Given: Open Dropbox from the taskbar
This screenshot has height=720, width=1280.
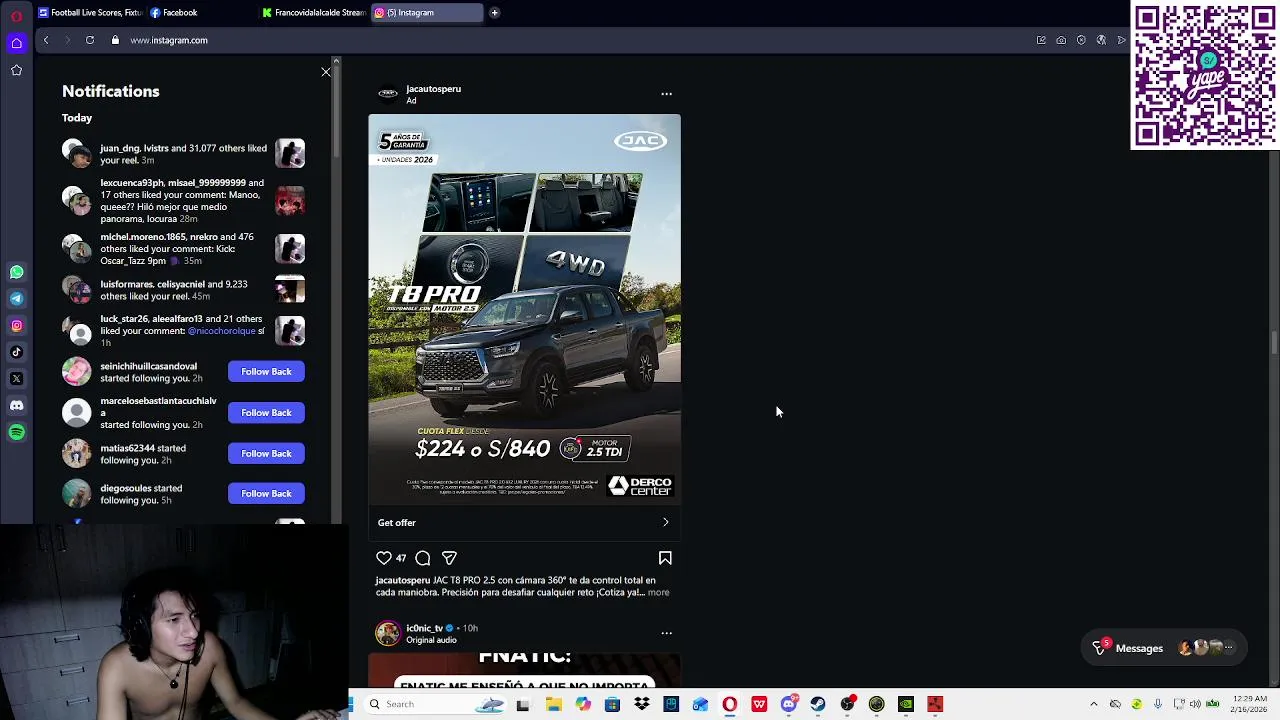Looking at the screenshot, I should 642,704.
